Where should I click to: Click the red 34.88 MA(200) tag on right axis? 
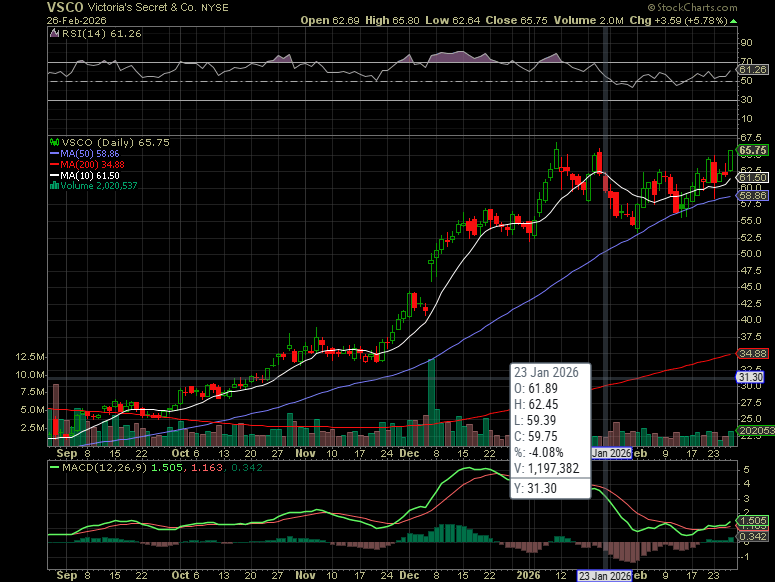point(753,353)
